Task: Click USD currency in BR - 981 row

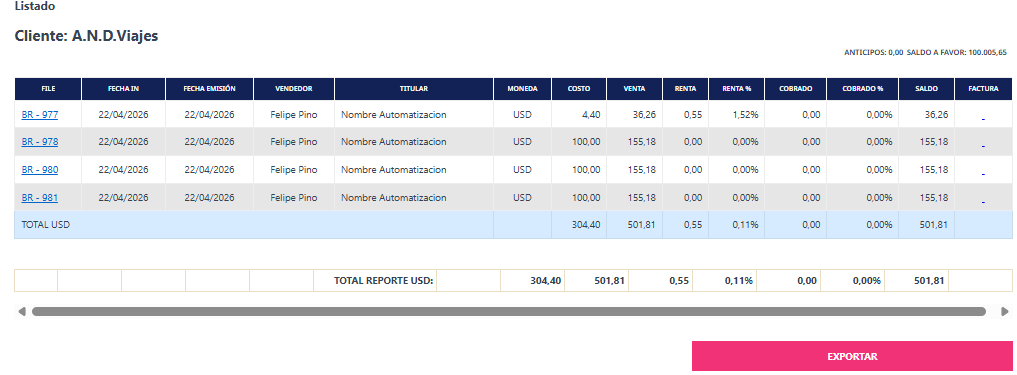Action: [x=522, y=198]
